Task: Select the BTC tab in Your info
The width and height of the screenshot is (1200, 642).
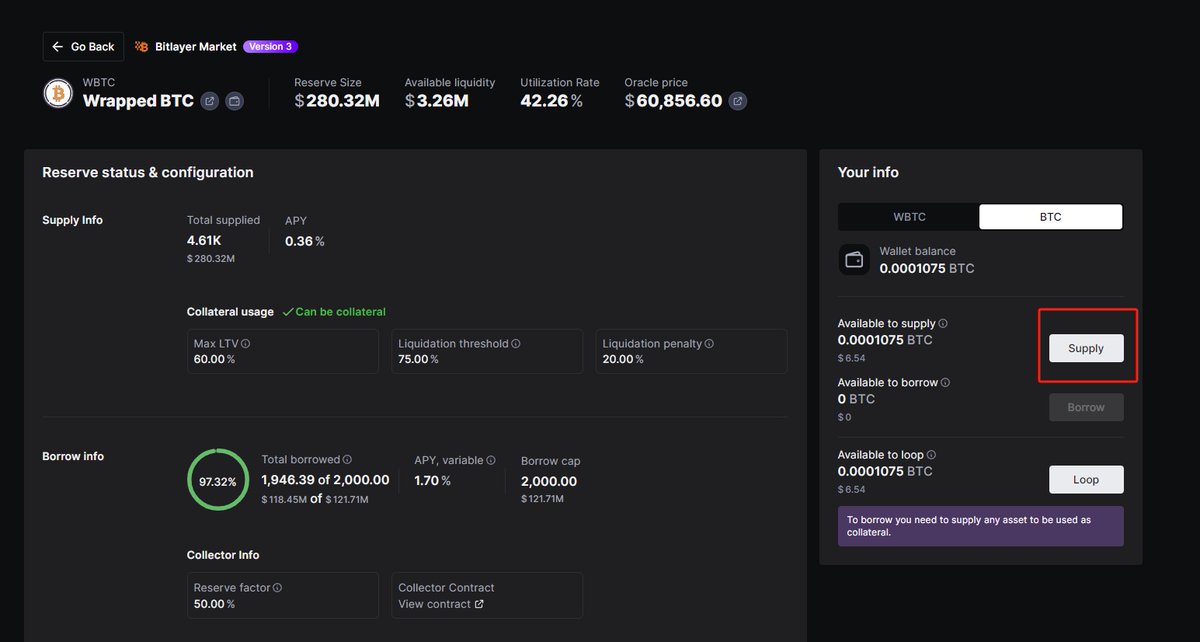Action: (x=1050, y=217)
